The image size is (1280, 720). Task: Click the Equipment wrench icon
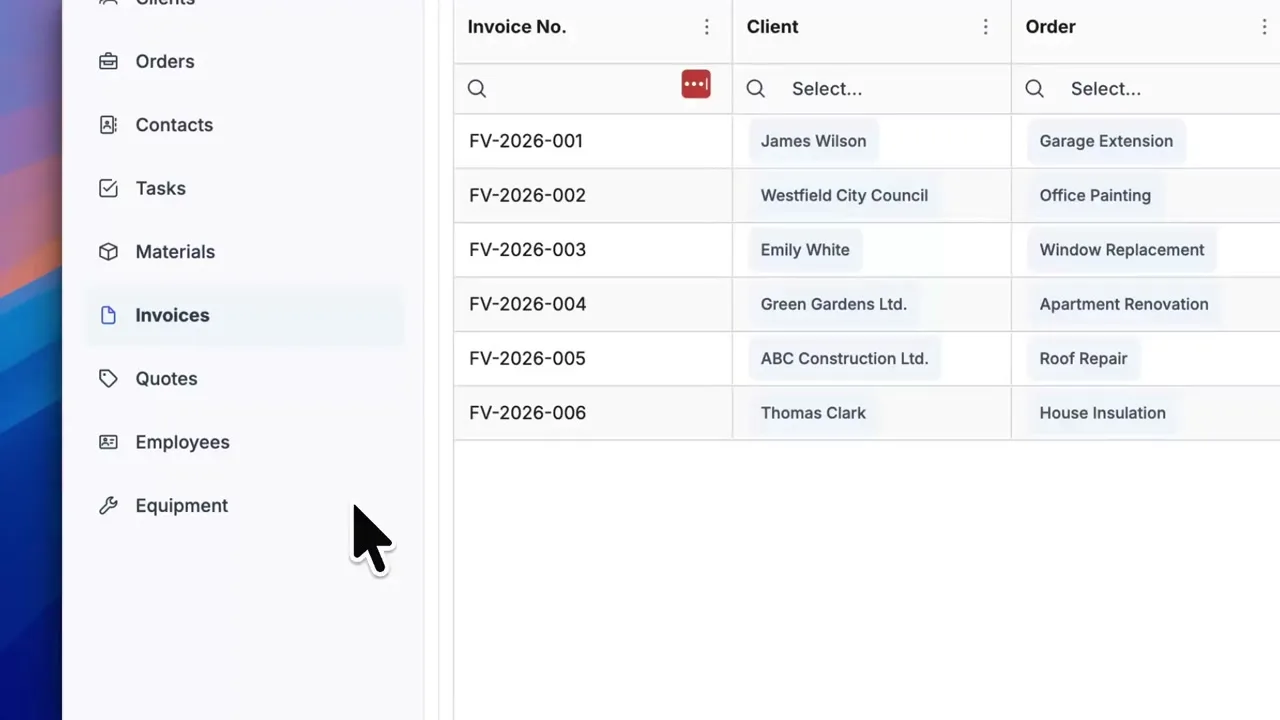pos(108,506)
